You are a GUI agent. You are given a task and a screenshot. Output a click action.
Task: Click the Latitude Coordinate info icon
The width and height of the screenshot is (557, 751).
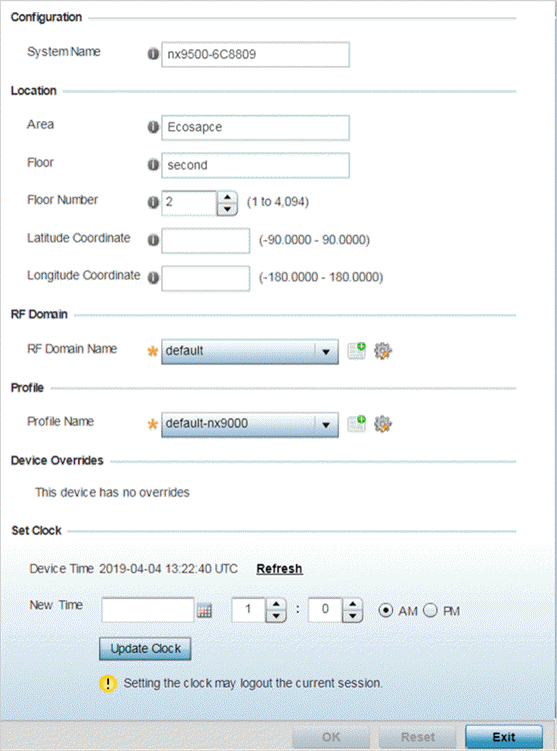(x=153, y=240)
